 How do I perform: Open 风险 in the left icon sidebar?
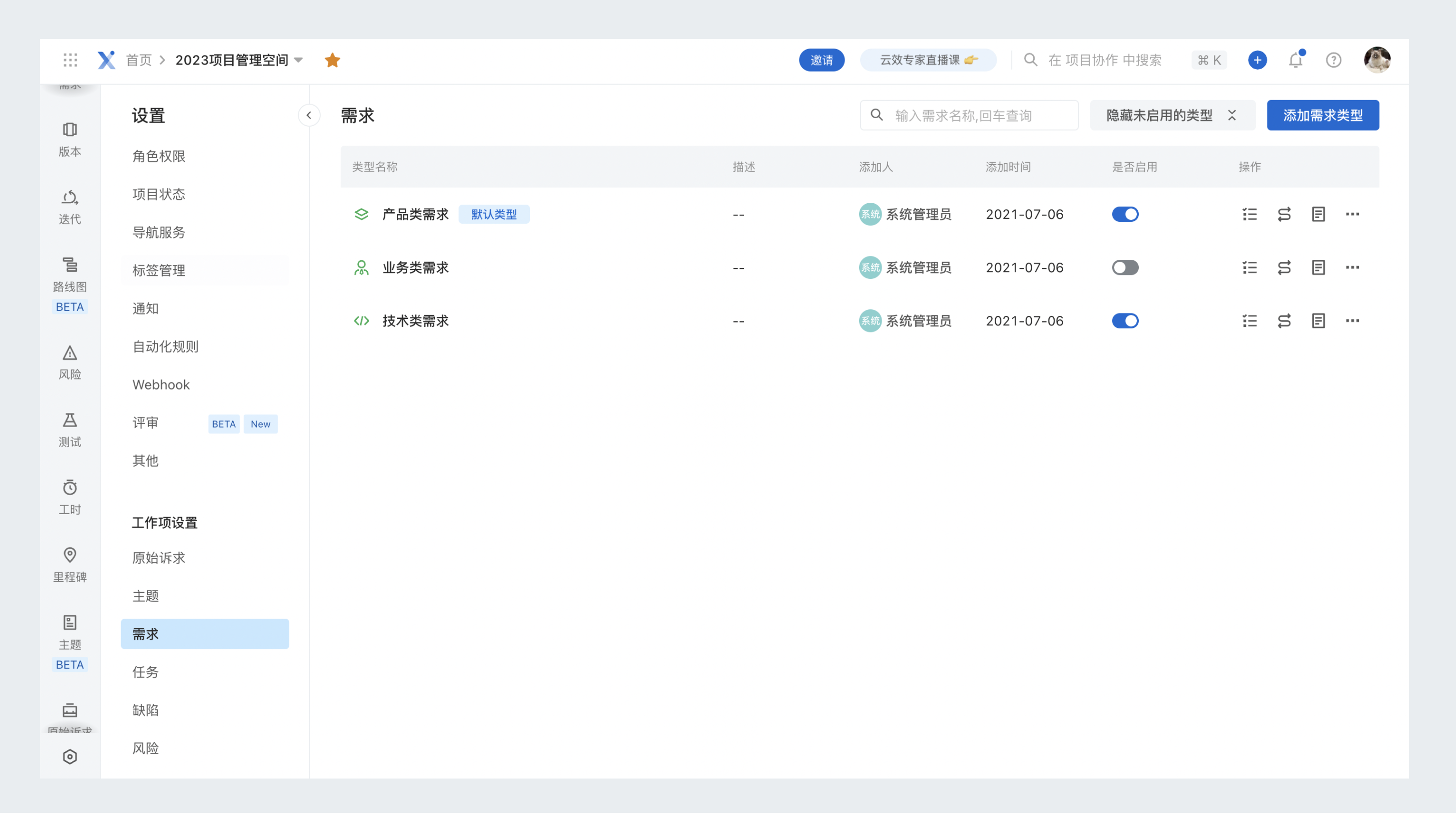(x=70, y=363)
